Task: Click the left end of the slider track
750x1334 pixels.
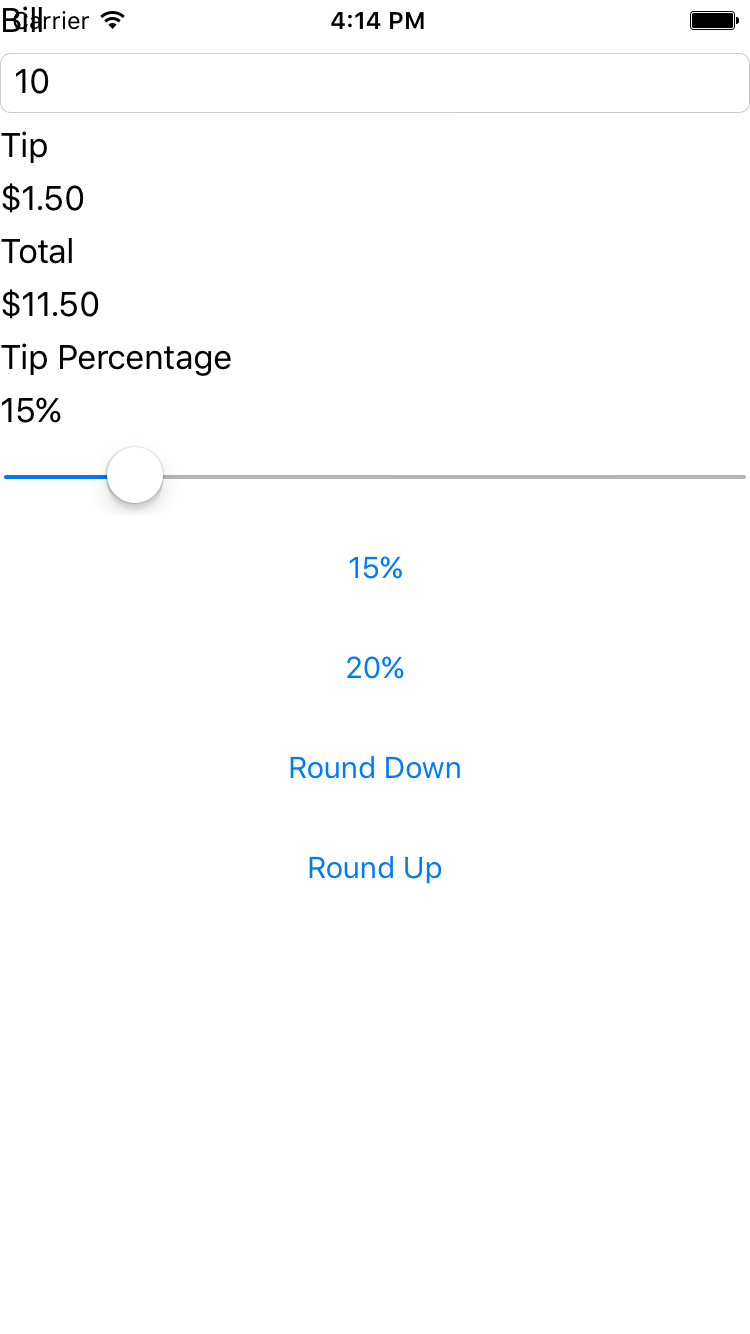Action: pos(10,476)
